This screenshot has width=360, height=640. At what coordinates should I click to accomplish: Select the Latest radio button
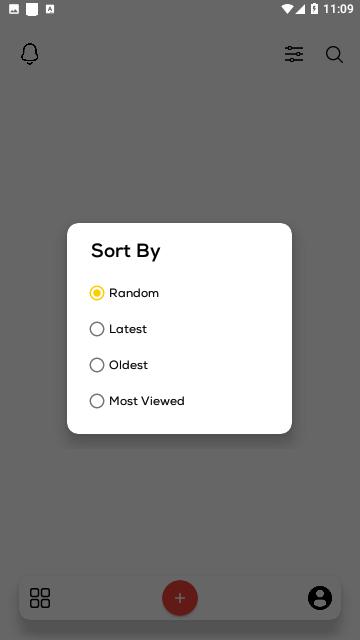click(x=97, y=329)
